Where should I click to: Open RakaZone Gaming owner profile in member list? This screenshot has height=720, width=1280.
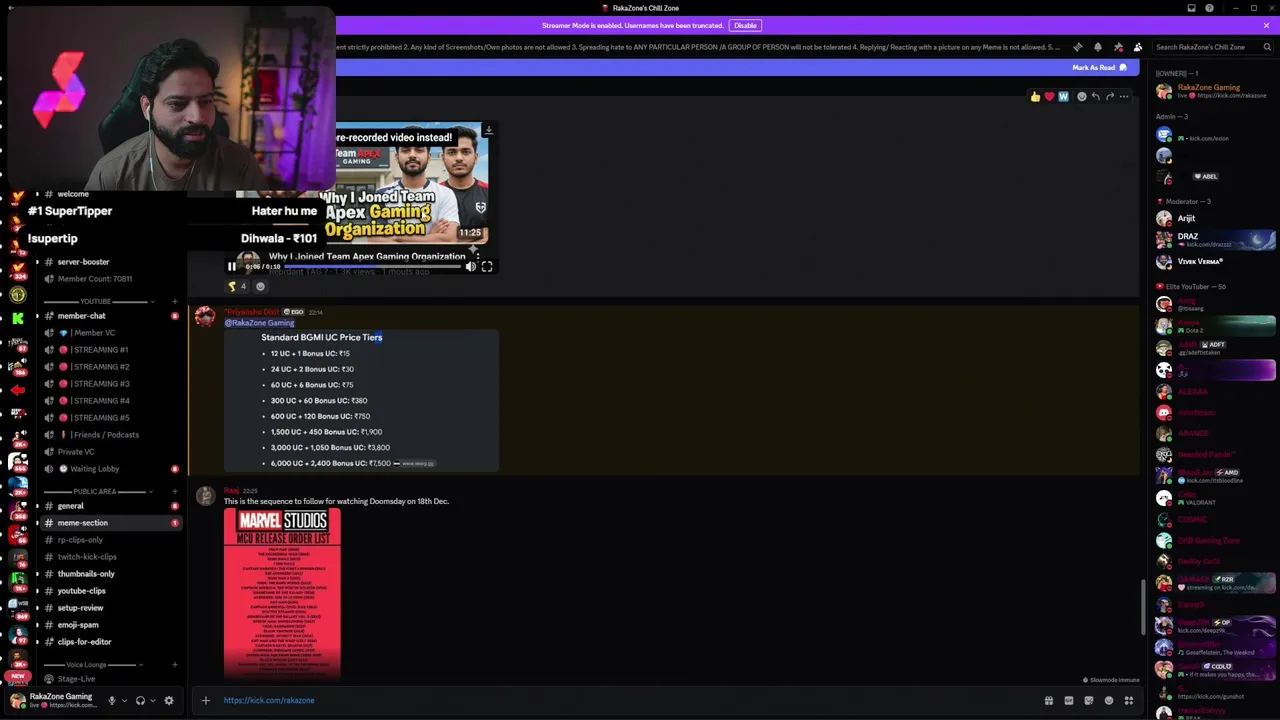pos(1215,91)
